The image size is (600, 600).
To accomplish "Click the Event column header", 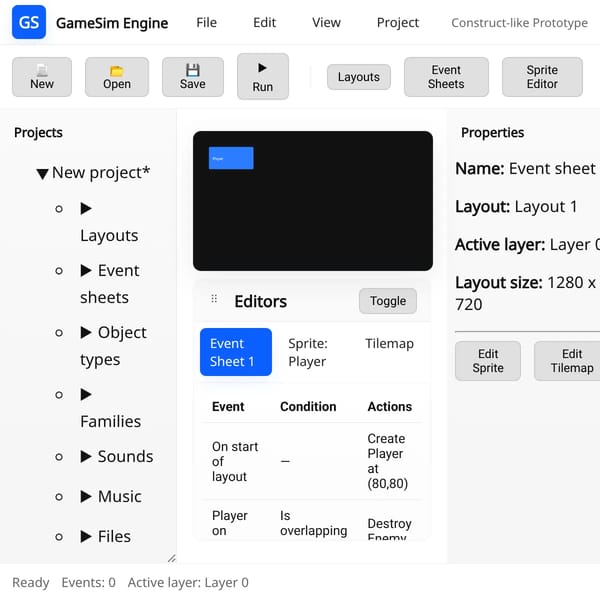I will coord(228,406).
